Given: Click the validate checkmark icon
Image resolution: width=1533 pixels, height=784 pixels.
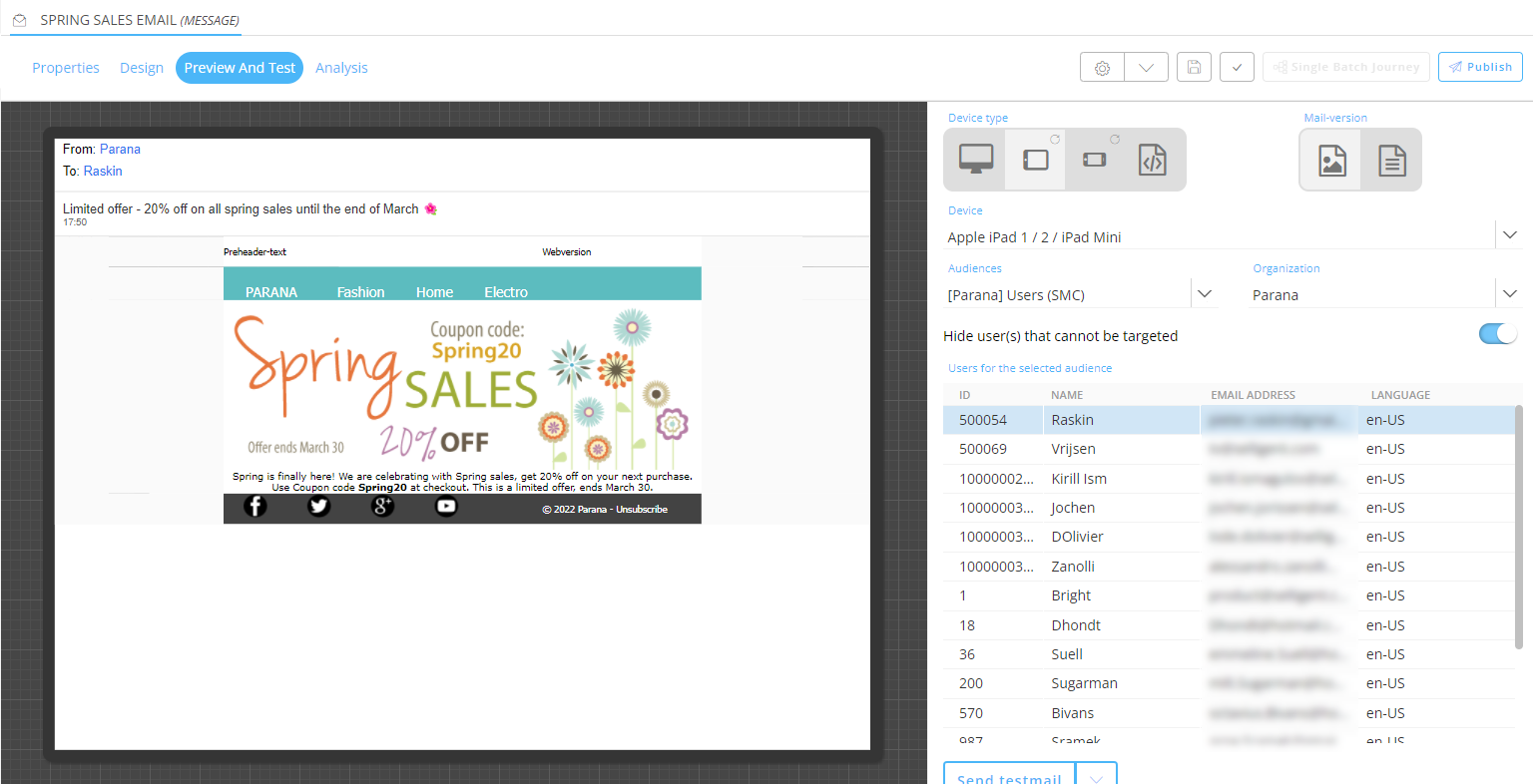Looking at the screenshot, I should coord(1237,68).
